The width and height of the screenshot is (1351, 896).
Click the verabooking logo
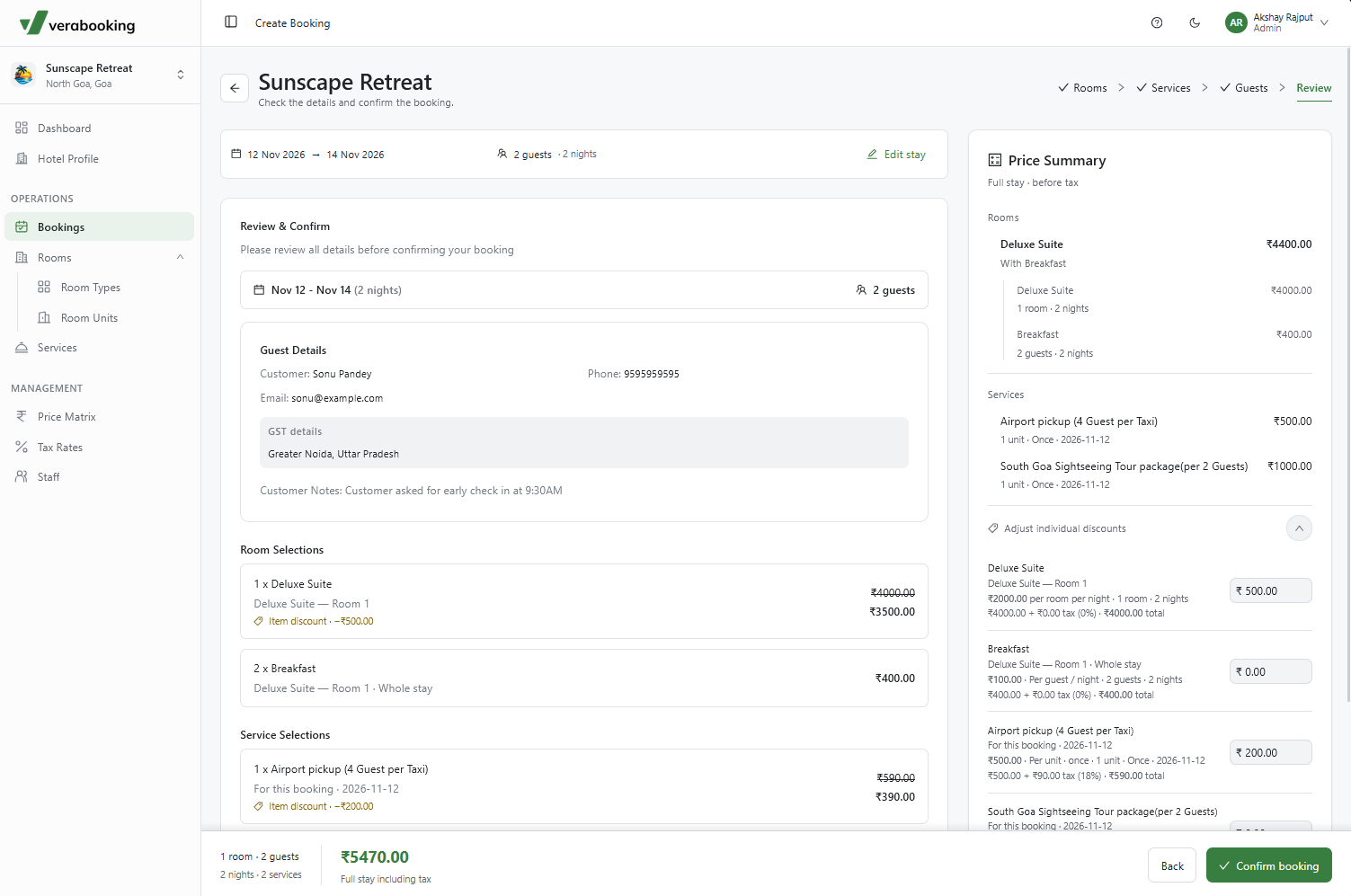[x=77, y=23]
